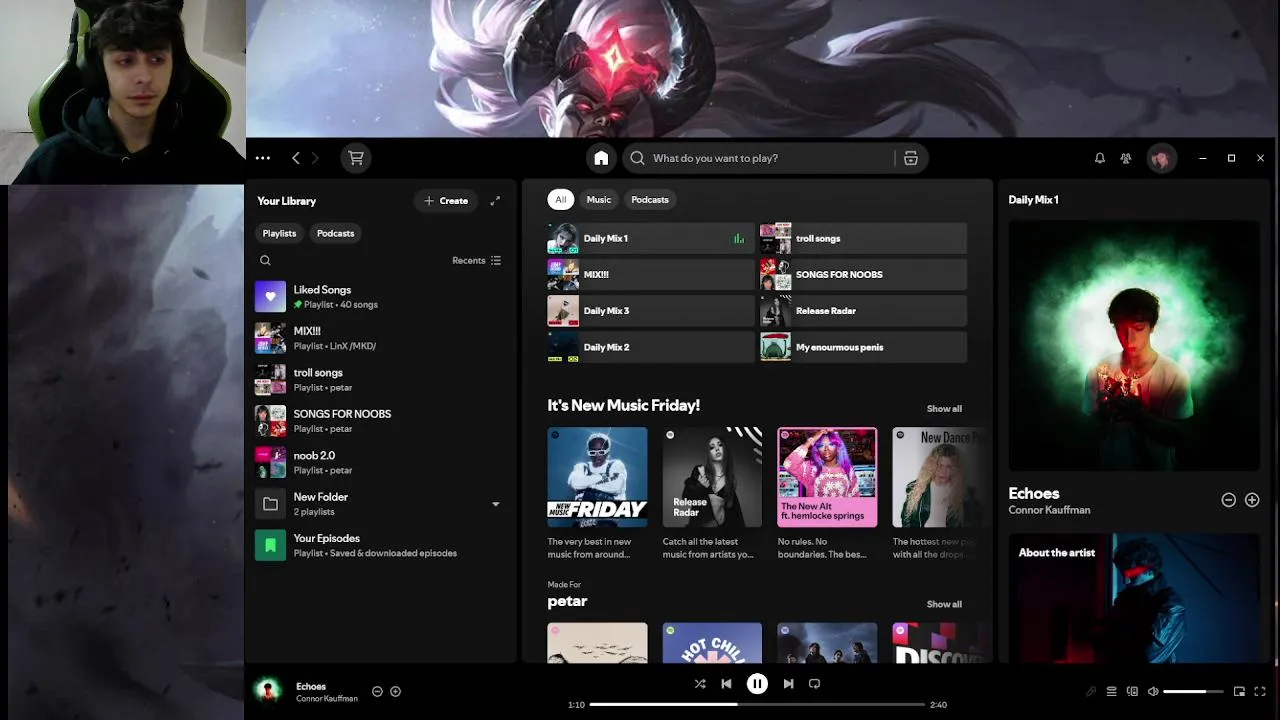Image resolution: width=1280 pixels, height=720 pixels.
Task: Open the Browse icon in search bar
Action: (x=910, y=158)
